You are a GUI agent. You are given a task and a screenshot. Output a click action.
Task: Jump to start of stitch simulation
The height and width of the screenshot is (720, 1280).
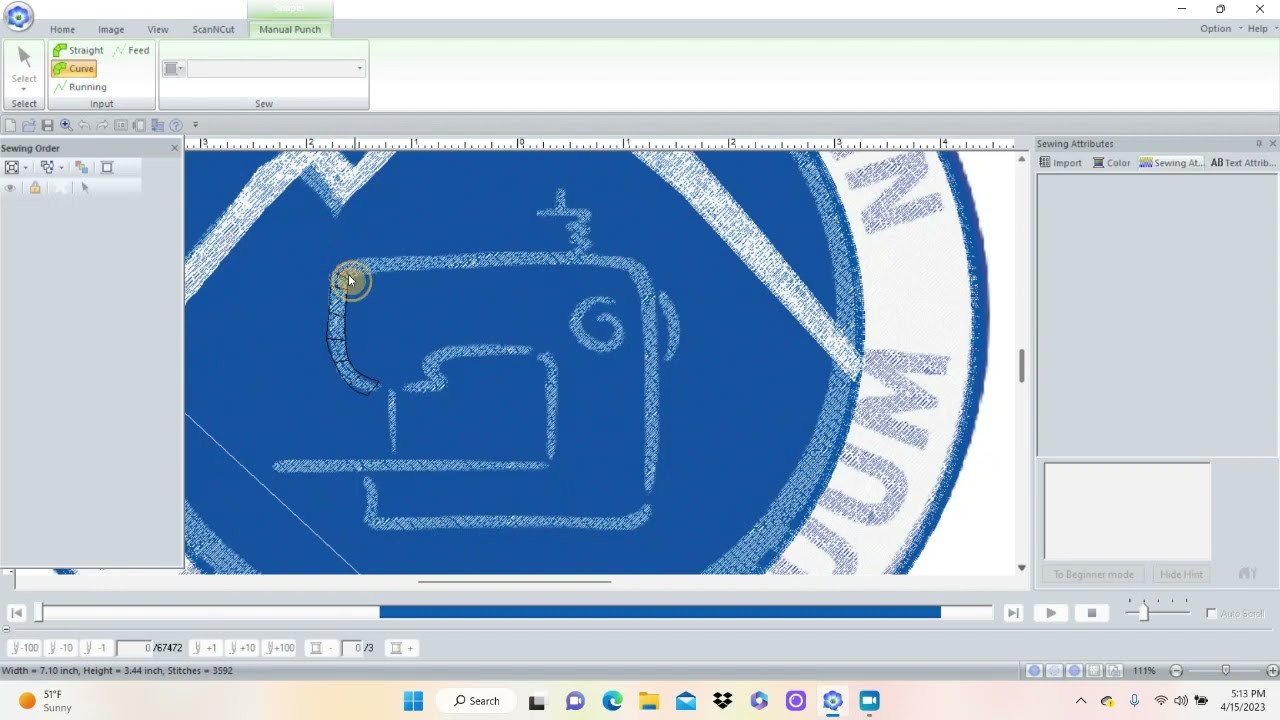(17, 613)
